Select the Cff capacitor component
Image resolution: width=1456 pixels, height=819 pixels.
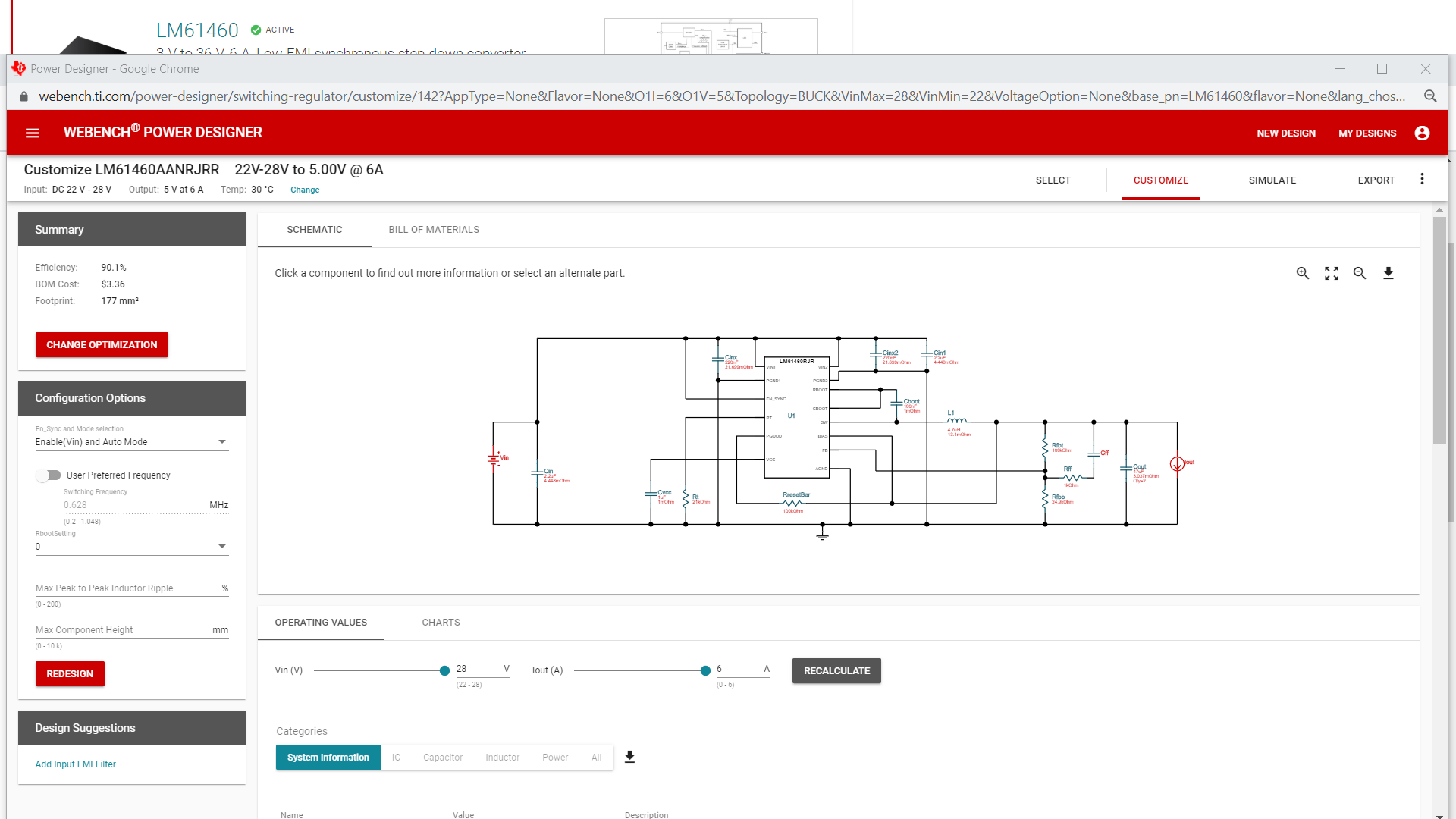point(1094,453)
